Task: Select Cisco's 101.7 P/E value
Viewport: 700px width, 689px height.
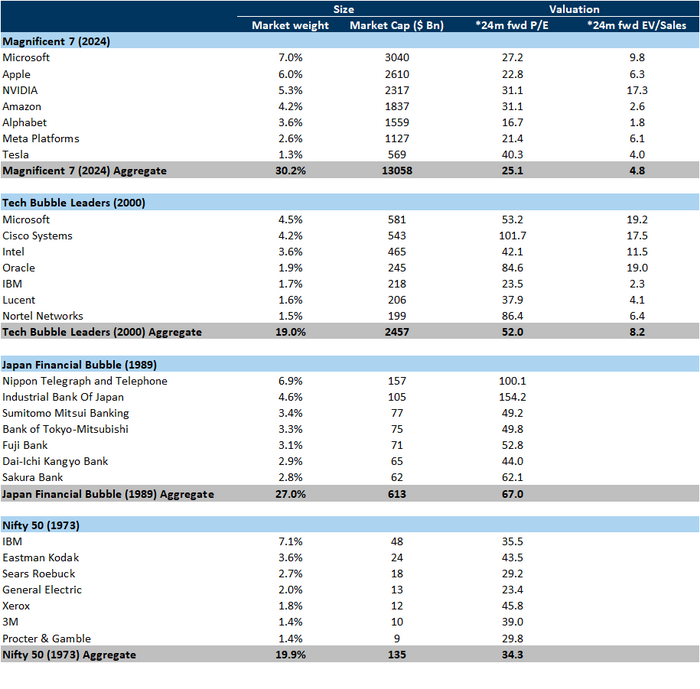Action: click(512, 236)
